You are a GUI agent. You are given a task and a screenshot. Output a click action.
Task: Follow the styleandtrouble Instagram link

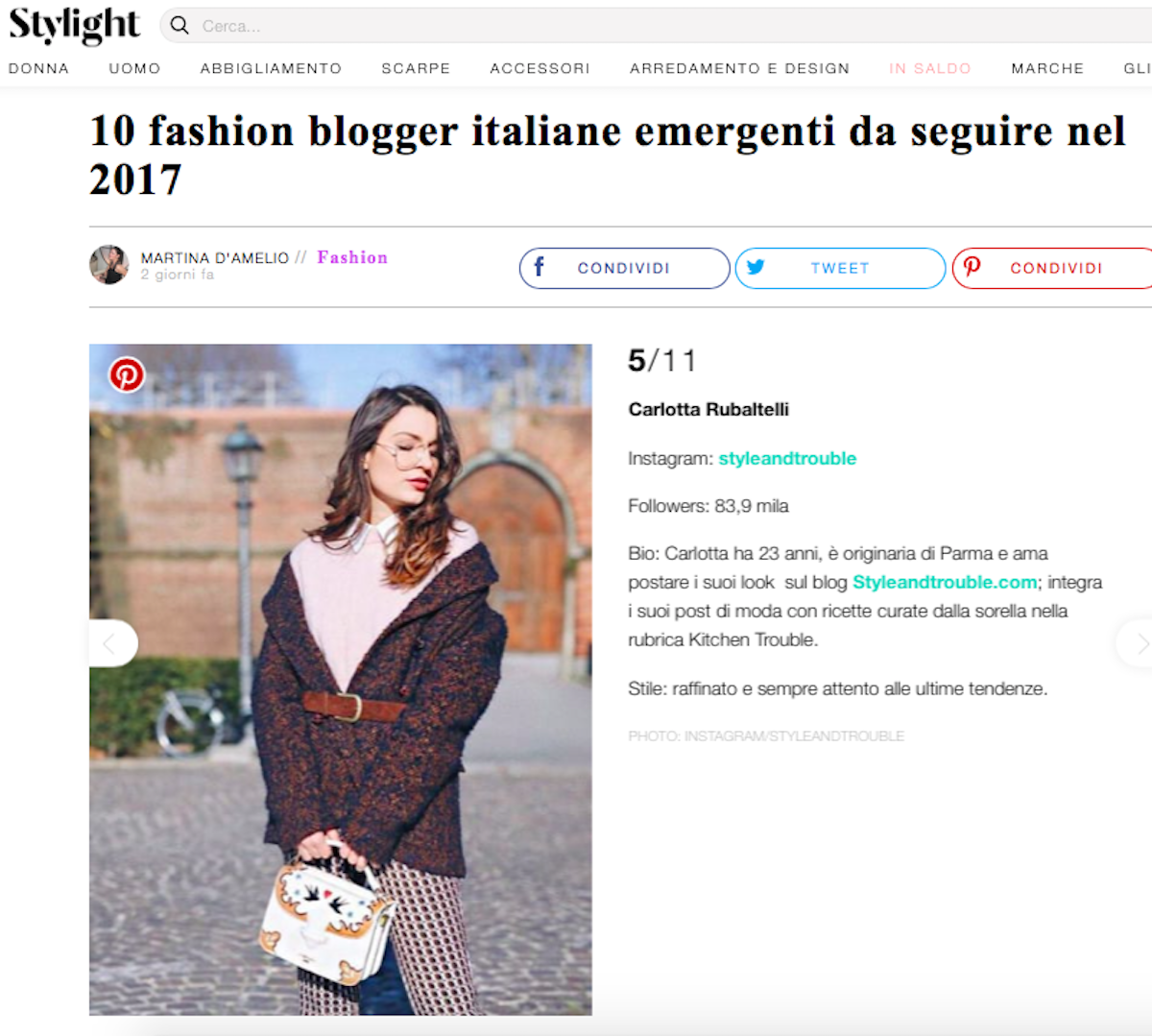click(x=787, y=458)
